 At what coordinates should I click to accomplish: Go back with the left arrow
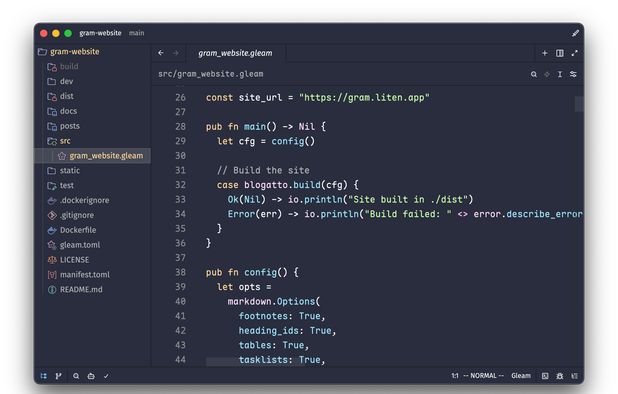pyautogui.click(x=161, y=53)
